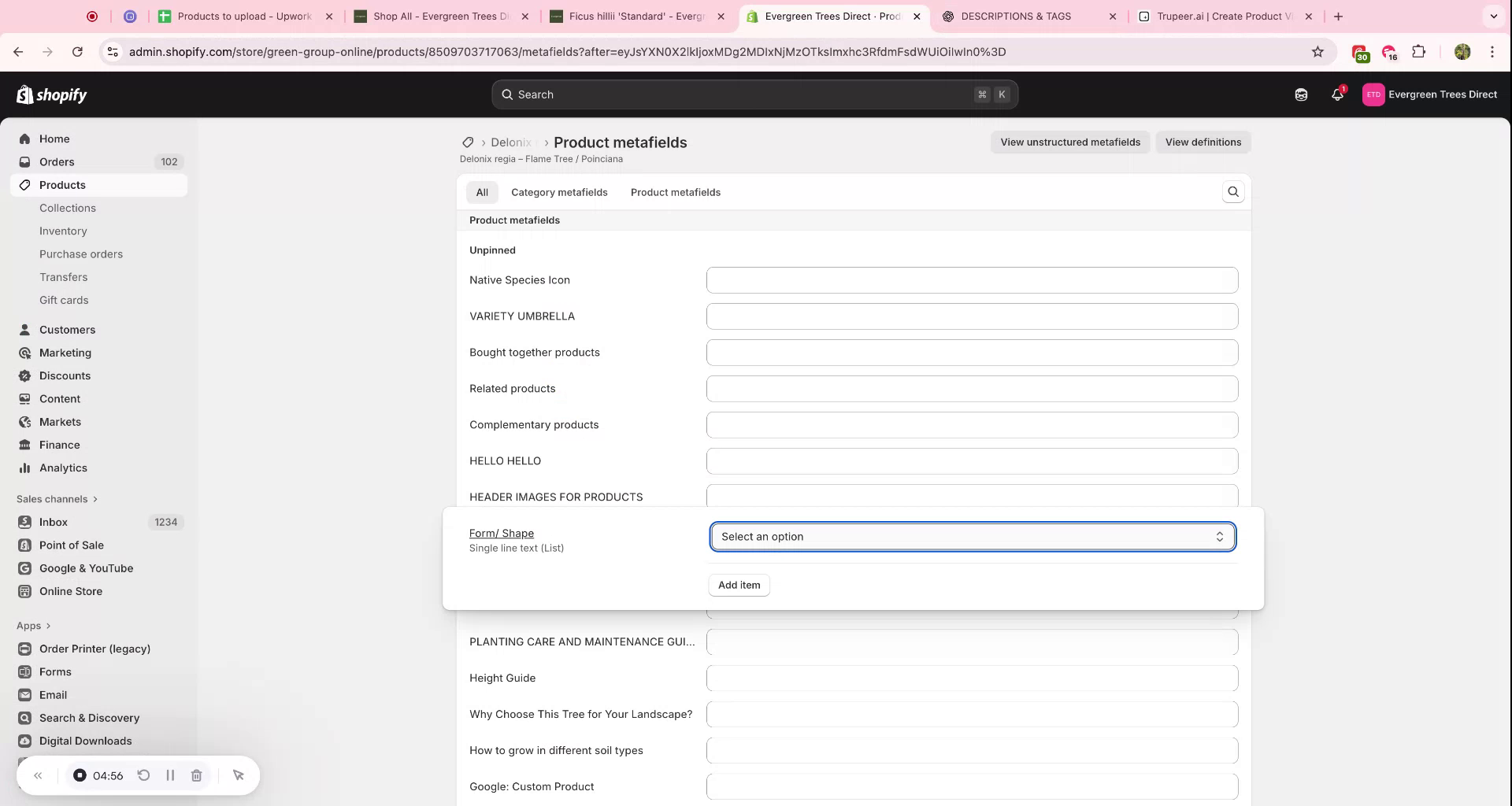Select the cursor pointer tool in recording bar
Image resolution: width=1512 pixels, height=806 pixels.
click(239, 775)
